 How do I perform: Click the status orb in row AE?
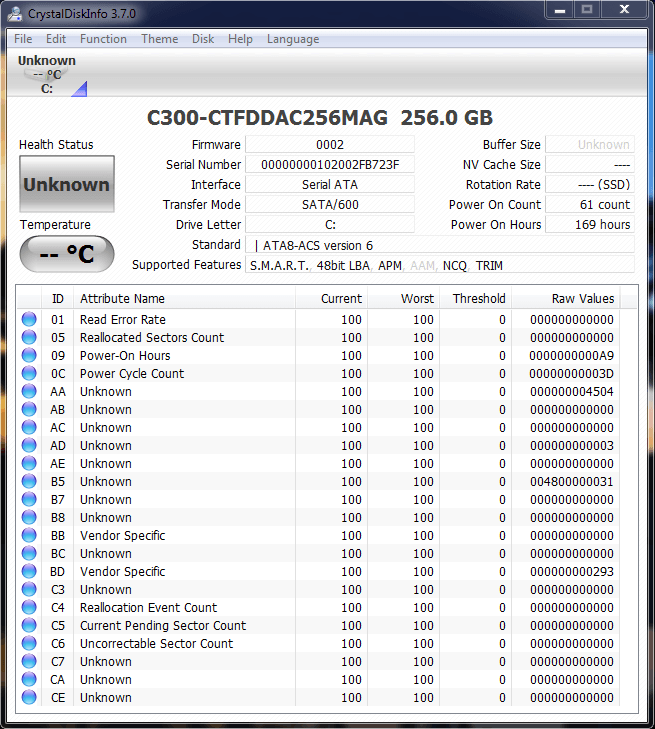pyautogui.click(x=29, y=464)
